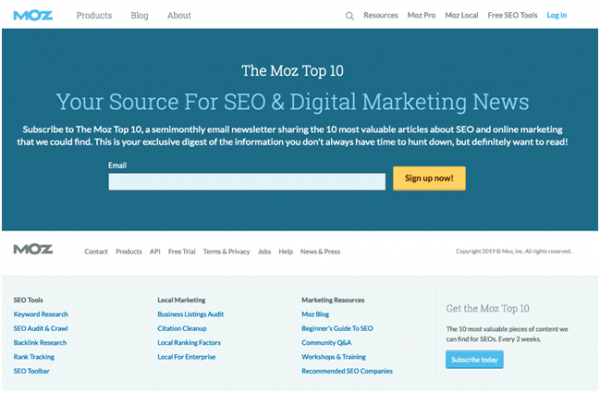
Task: Open the Keyword Research link
Action: pyautogui.click(x=41, y=314)
